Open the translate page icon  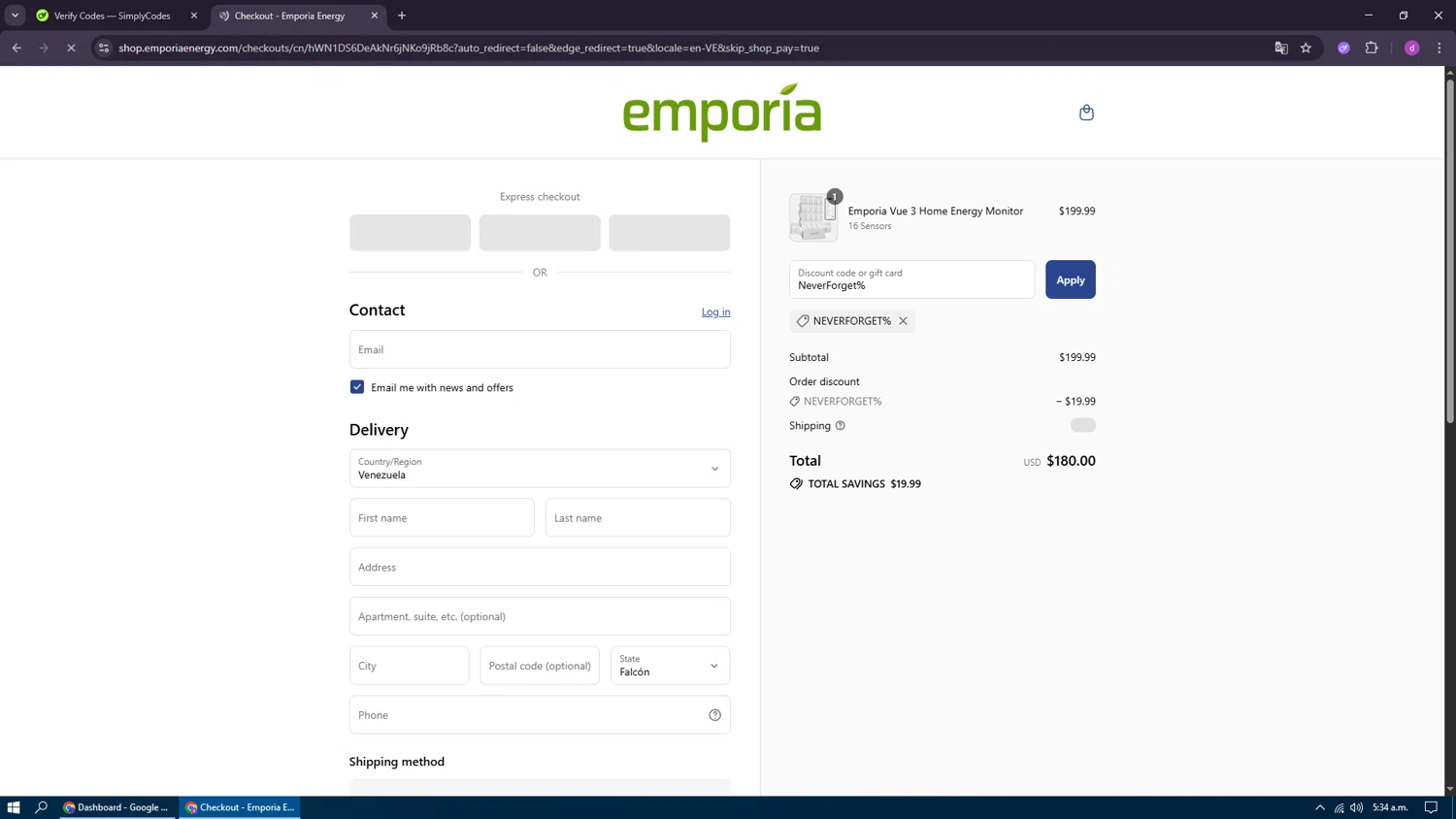[x=1281, y=48]
